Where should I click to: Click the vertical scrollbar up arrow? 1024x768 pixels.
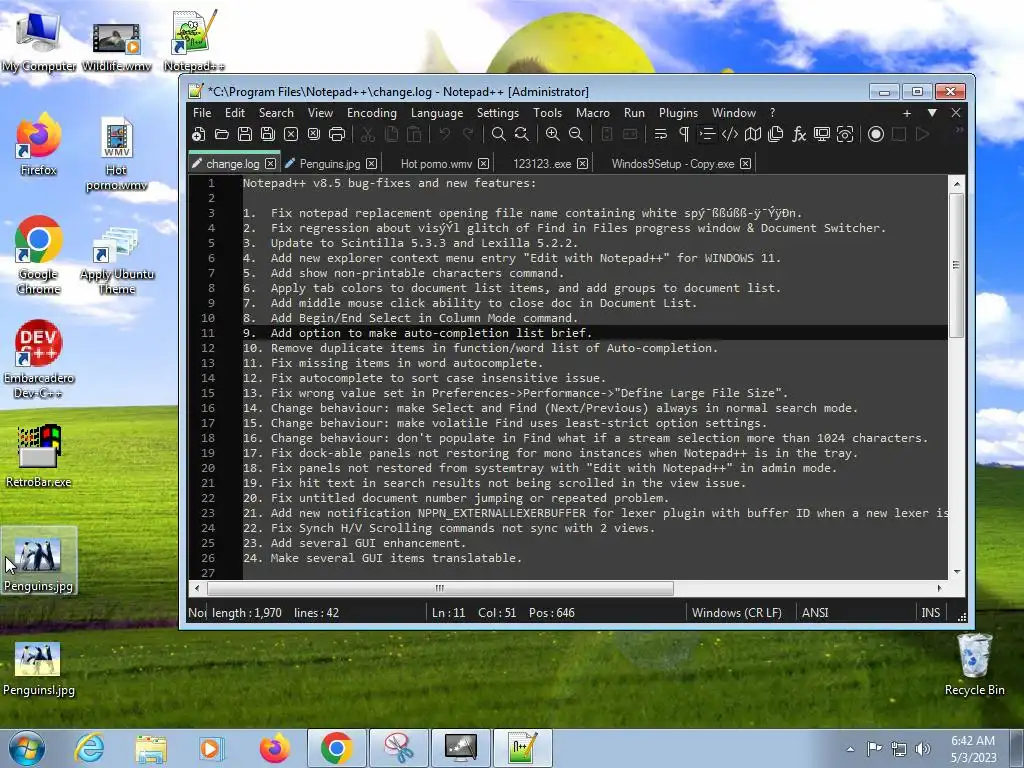click(x=957, y=184)
